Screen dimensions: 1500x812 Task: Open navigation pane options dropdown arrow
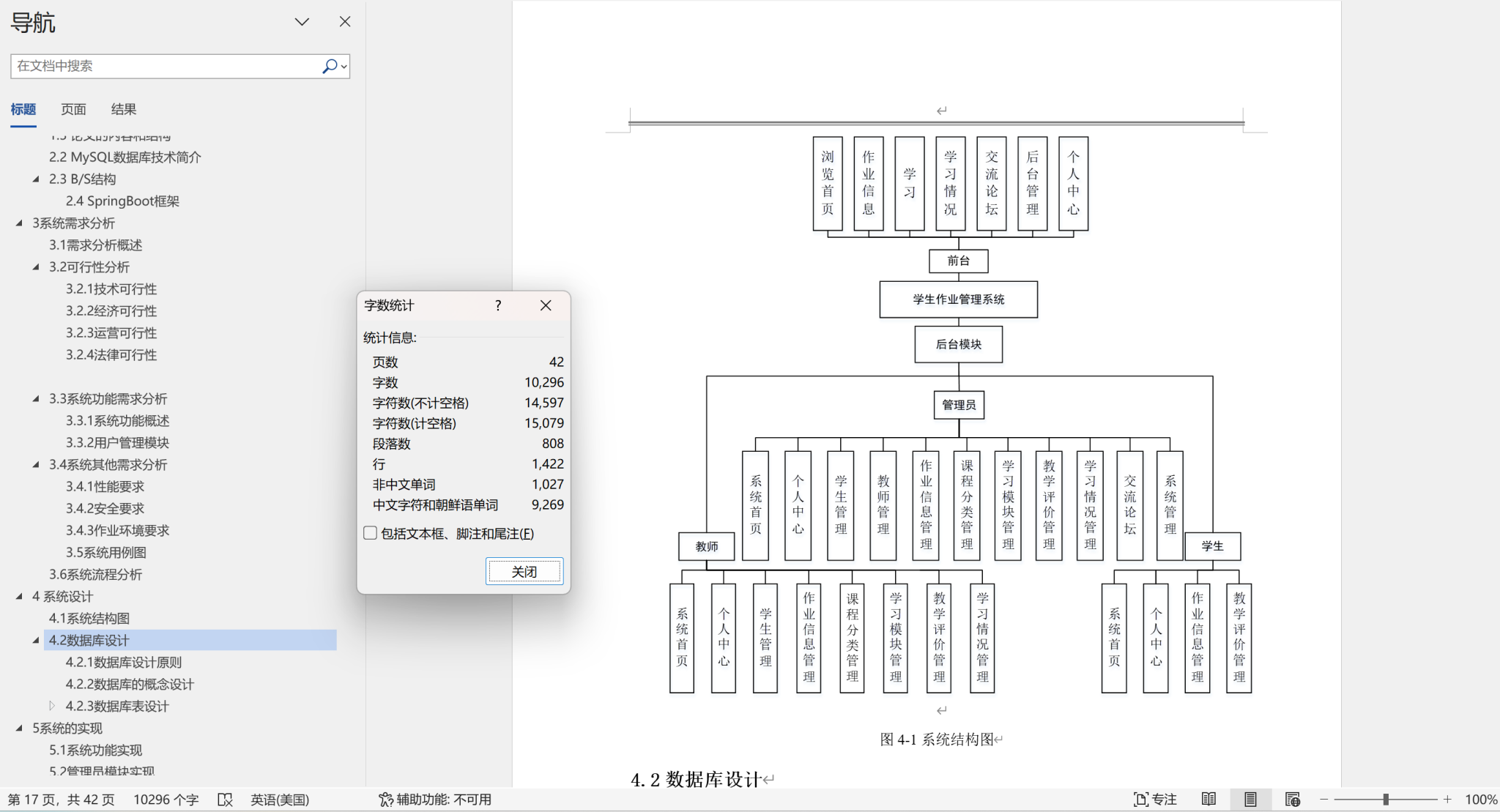302,22
